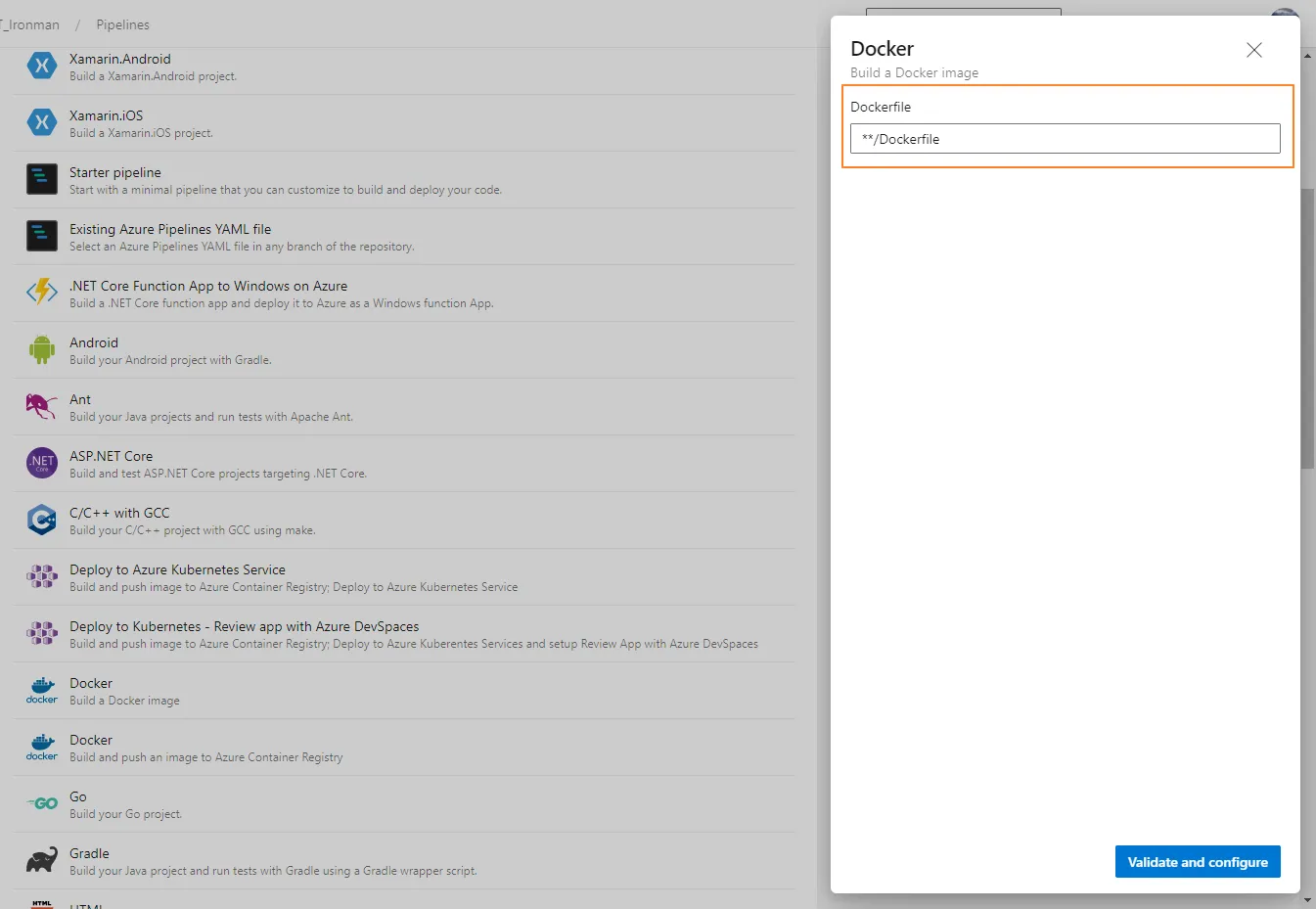Select the Azure Functions lightning bolt icon
This screenshot has height=909, width=1316.
point(41,294)
